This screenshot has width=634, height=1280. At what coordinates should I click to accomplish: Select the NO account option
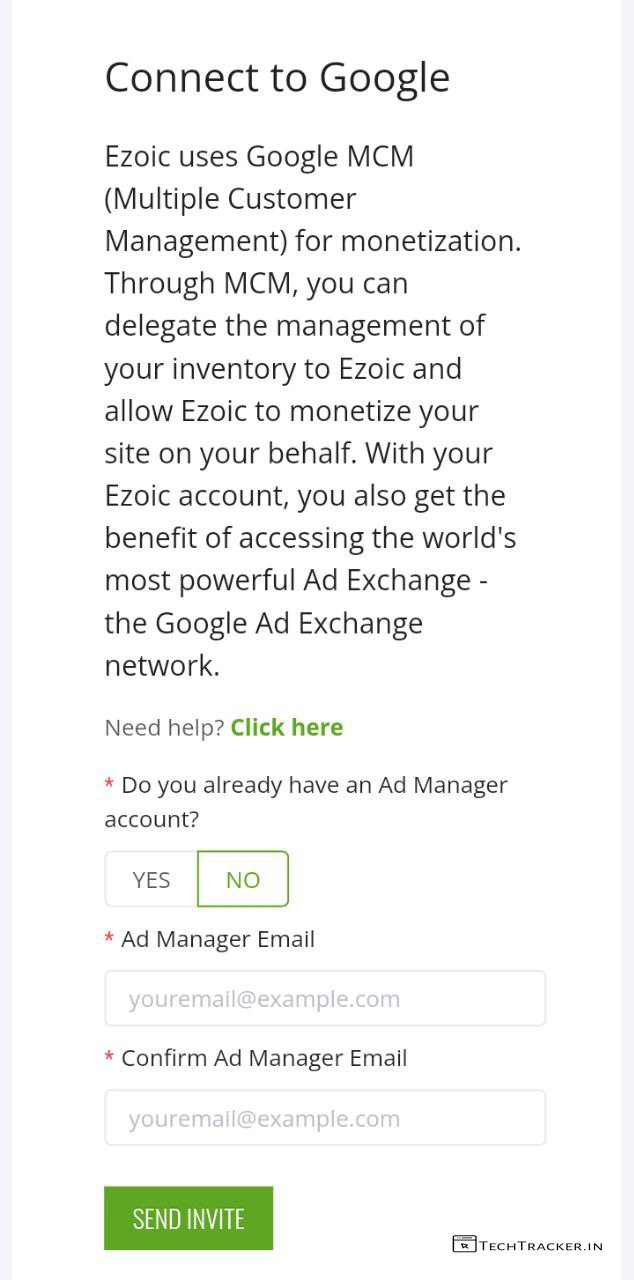pos(243,879)
